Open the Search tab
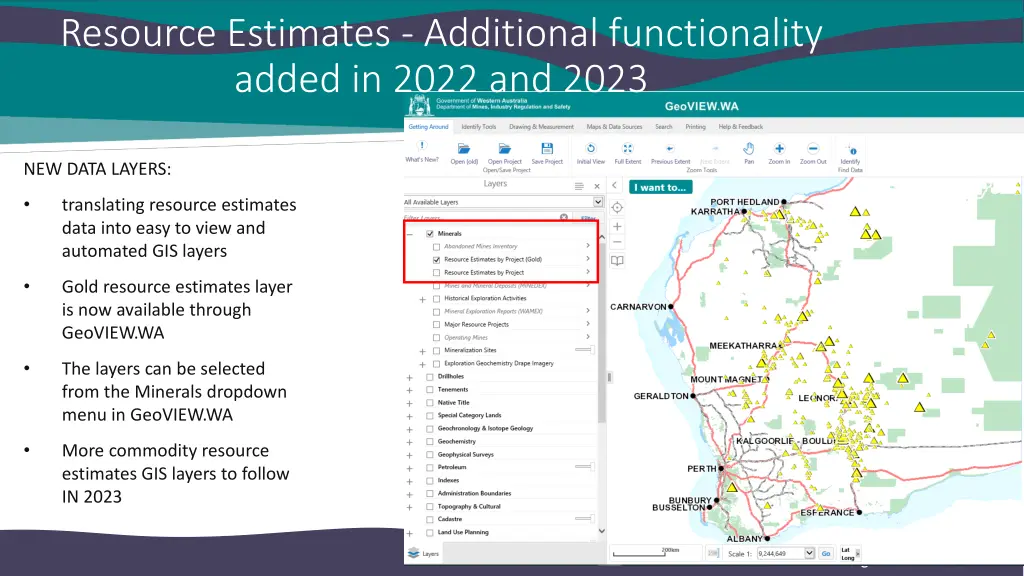The image size is (1024, 576). 664,127
